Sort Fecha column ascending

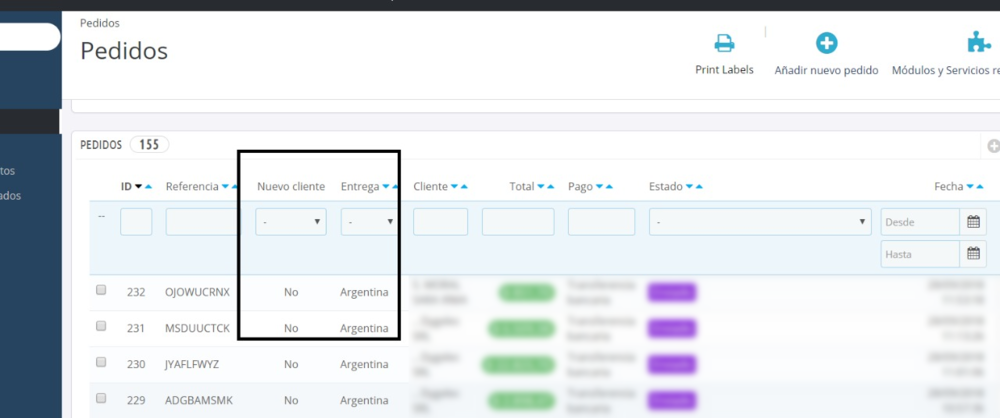[x=980, y=186]
